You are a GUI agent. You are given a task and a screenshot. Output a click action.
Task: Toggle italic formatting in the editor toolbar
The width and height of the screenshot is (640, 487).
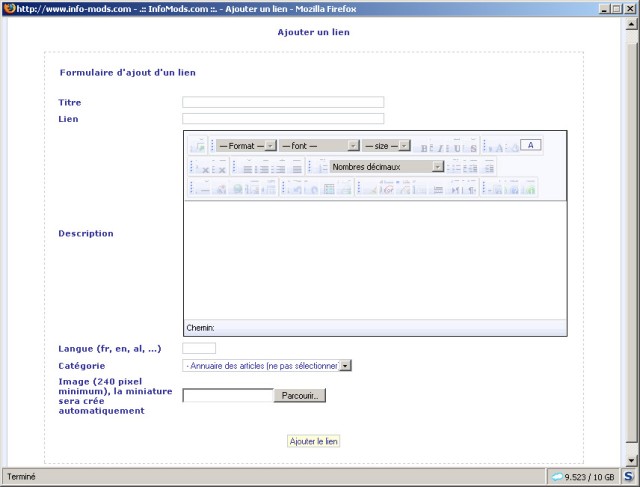(x=440, y=148)
